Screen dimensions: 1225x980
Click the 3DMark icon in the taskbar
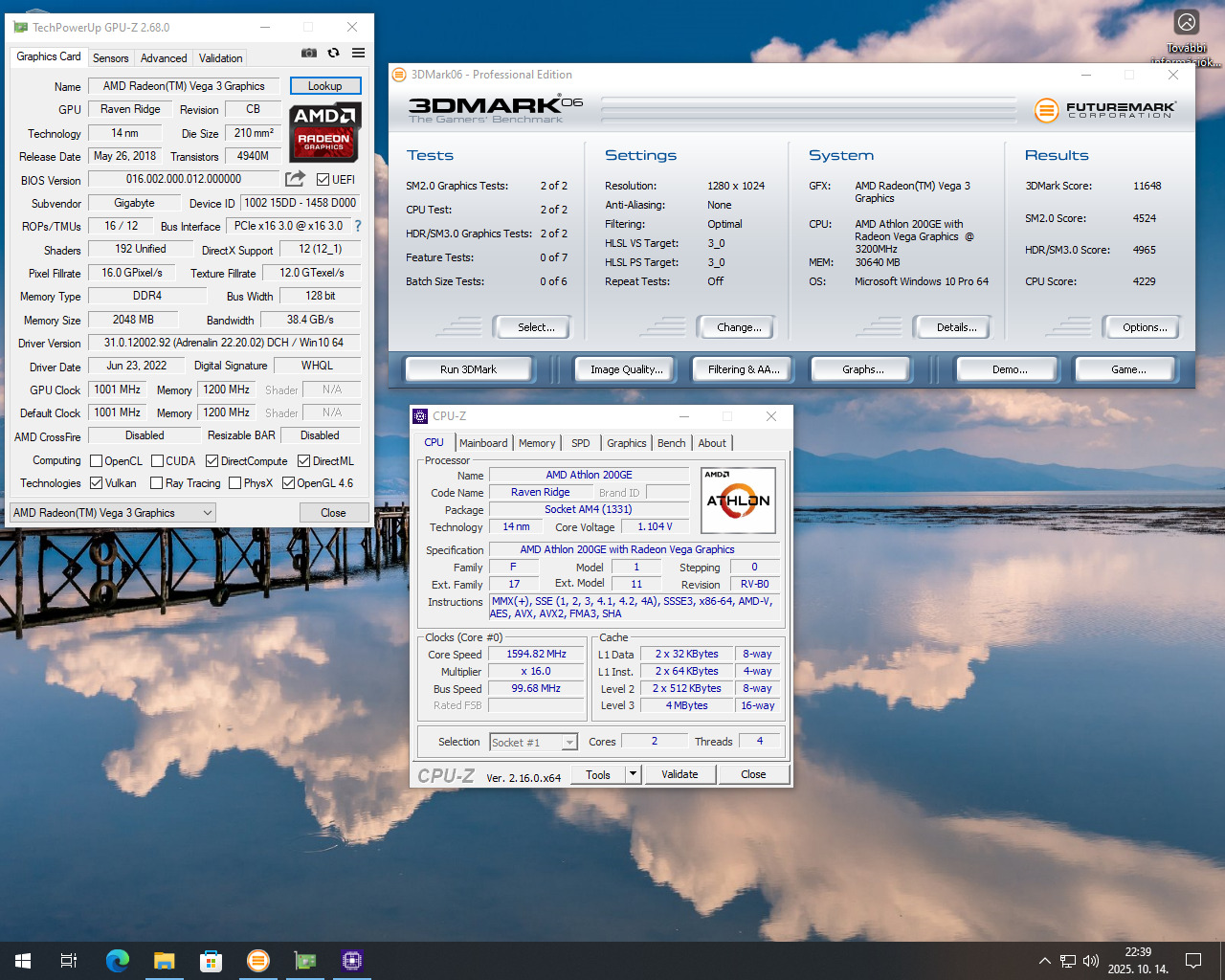coord(258,961)
